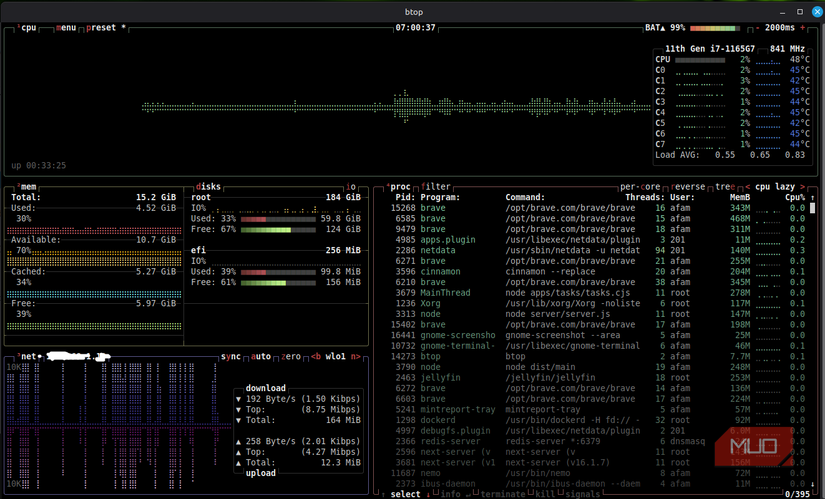Select previous sort column arrow

[x=747, y=187]
